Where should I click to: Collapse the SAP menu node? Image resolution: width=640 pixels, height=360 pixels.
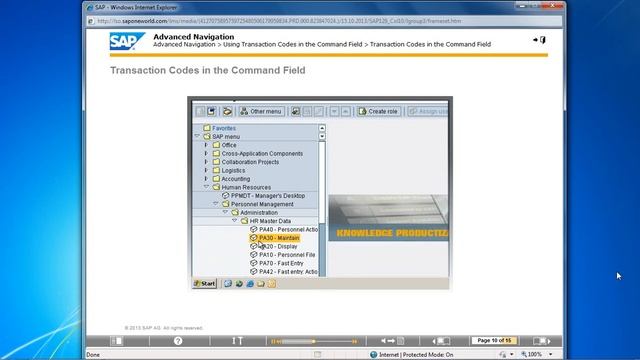pos(197,136)
